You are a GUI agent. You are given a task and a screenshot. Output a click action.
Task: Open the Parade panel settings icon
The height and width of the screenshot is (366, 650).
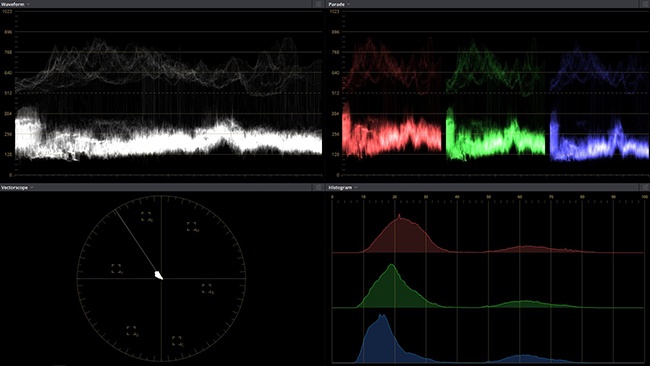[x=645, y=4]
